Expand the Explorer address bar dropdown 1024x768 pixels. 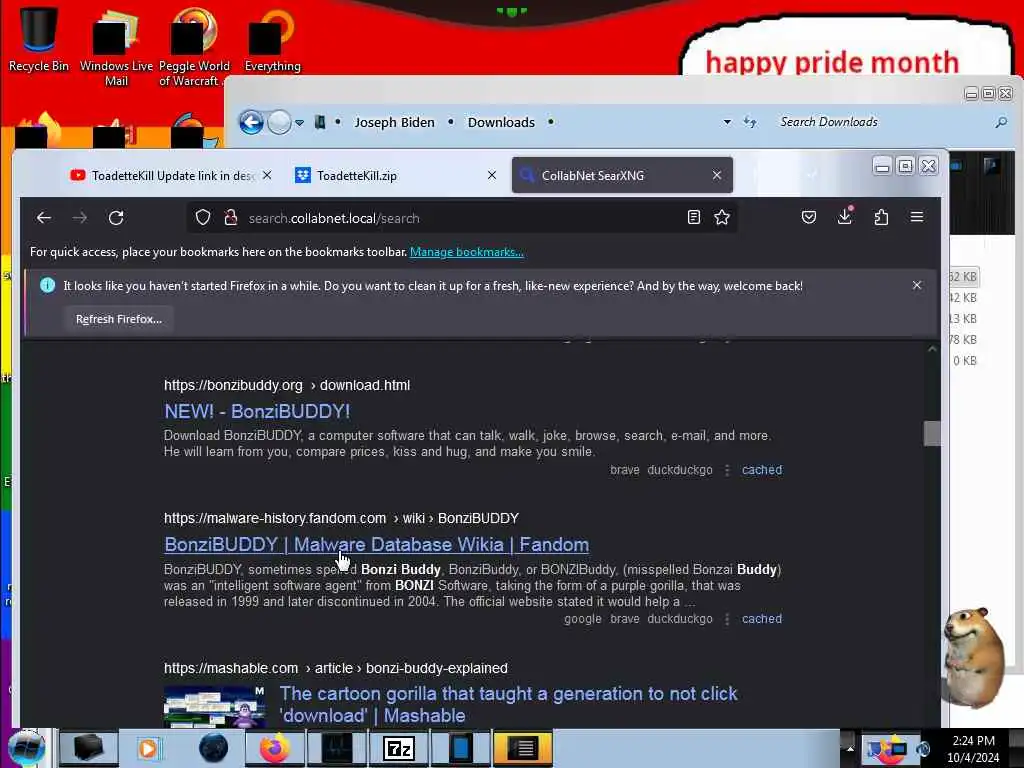[727, 122]
